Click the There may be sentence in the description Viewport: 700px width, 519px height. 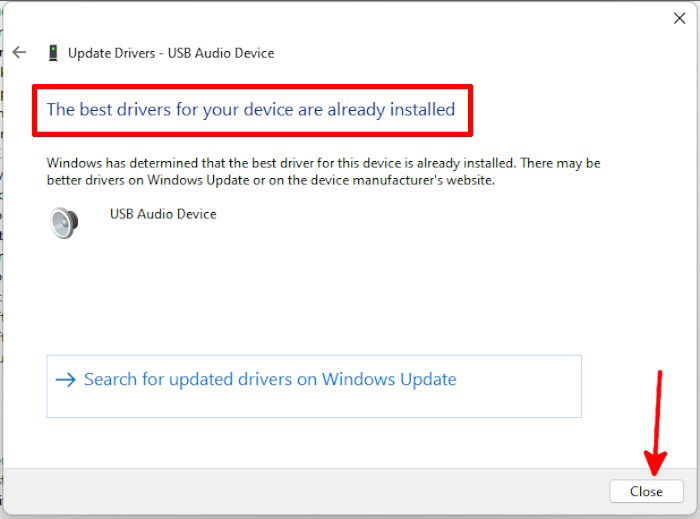tap(560, 163)
